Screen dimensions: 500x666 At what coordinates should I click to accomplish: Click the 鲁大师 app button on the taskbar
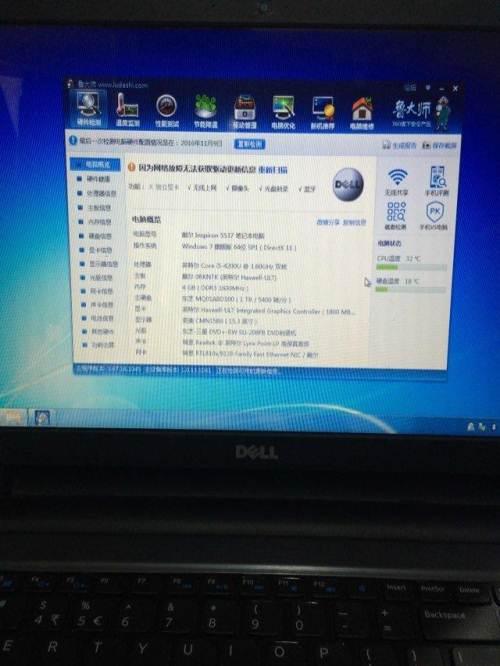pos(42,418)
